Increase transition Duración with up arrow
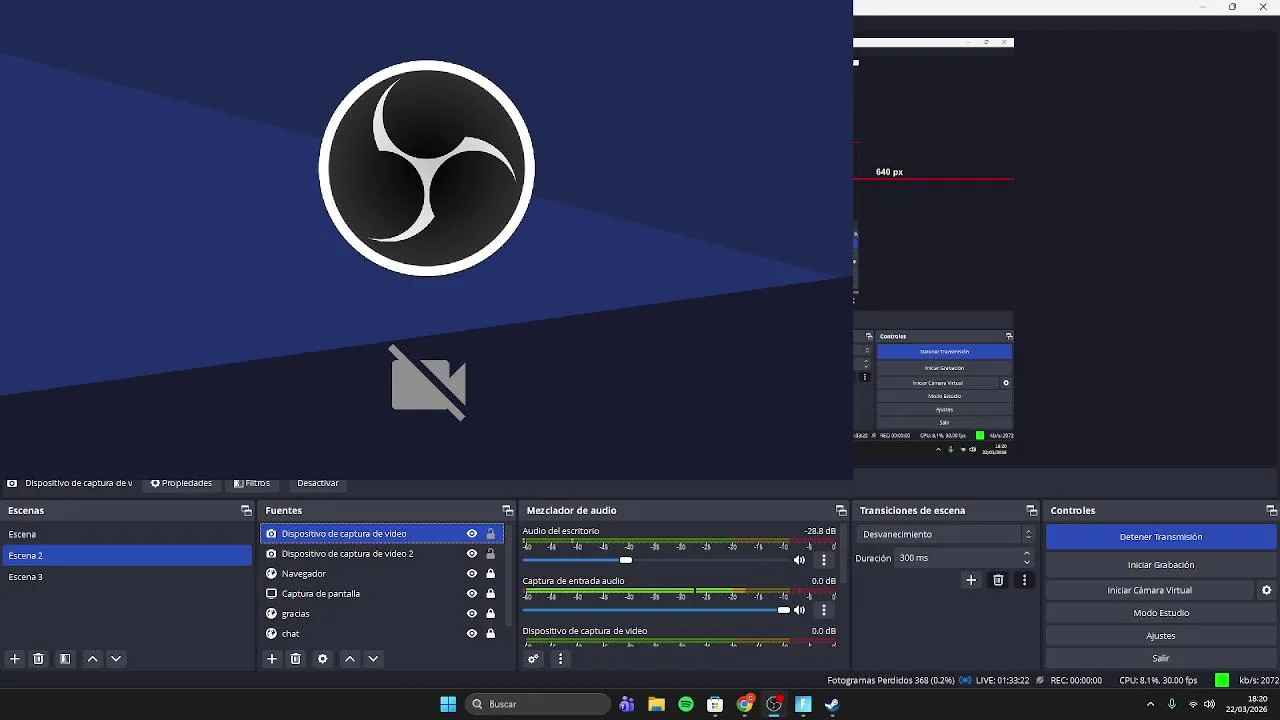Image resolution: width=1280 pixels, height=720 pixels. point(1027,553)
